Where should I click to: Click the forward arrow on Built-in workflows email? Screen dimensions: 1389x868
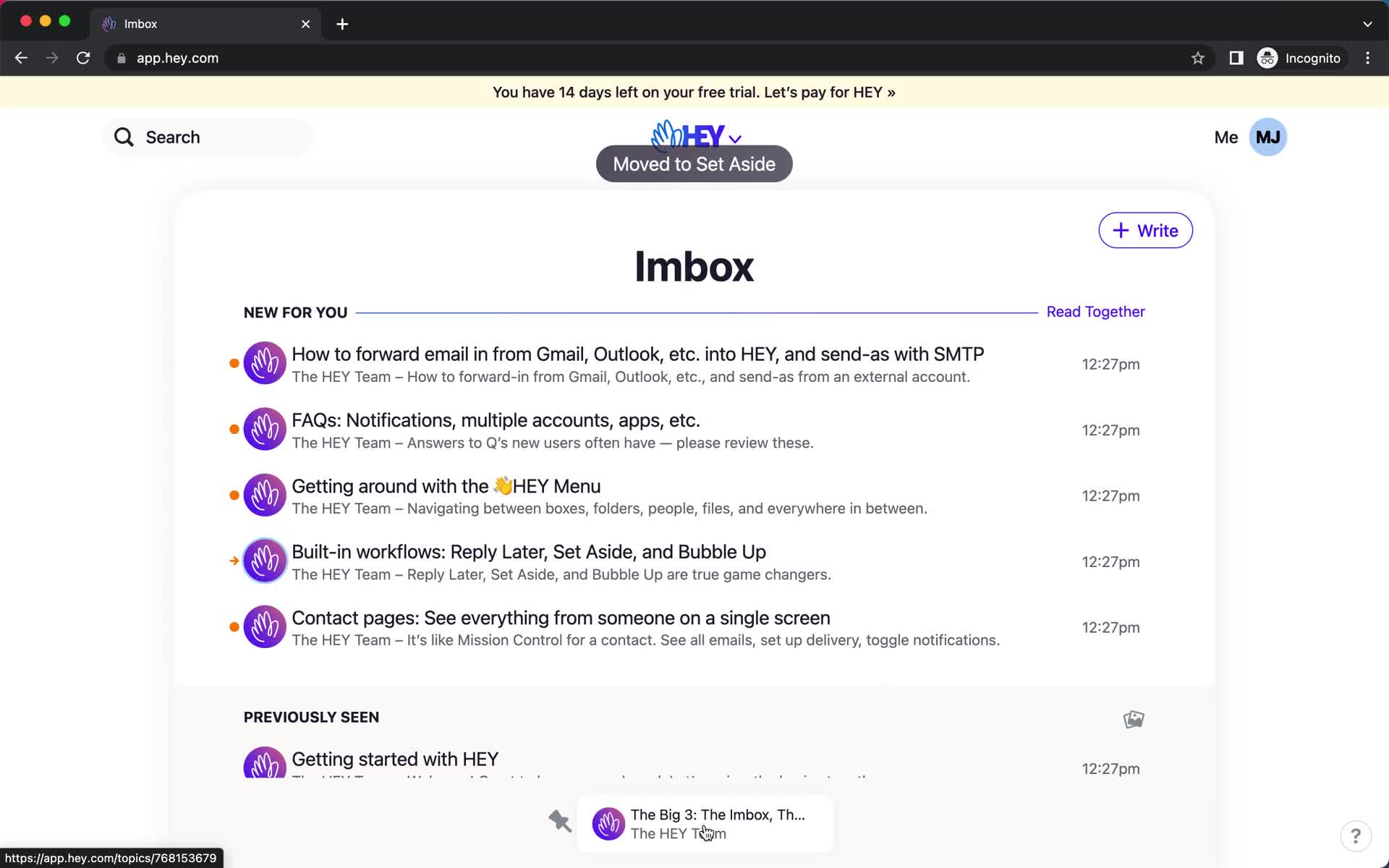pyautogui.click(x=234, y=560)
